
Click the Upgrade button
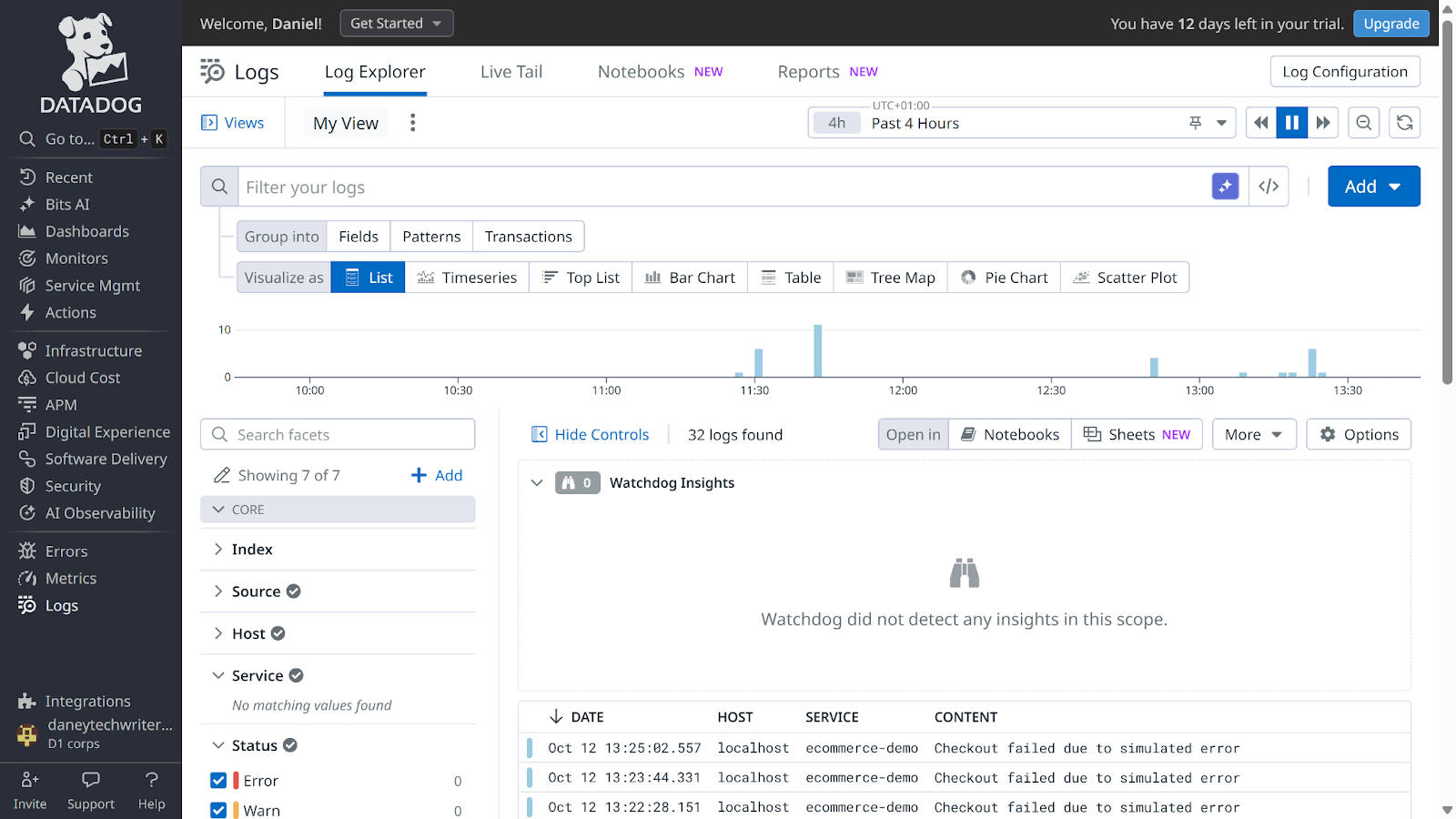click(1390, 24)
